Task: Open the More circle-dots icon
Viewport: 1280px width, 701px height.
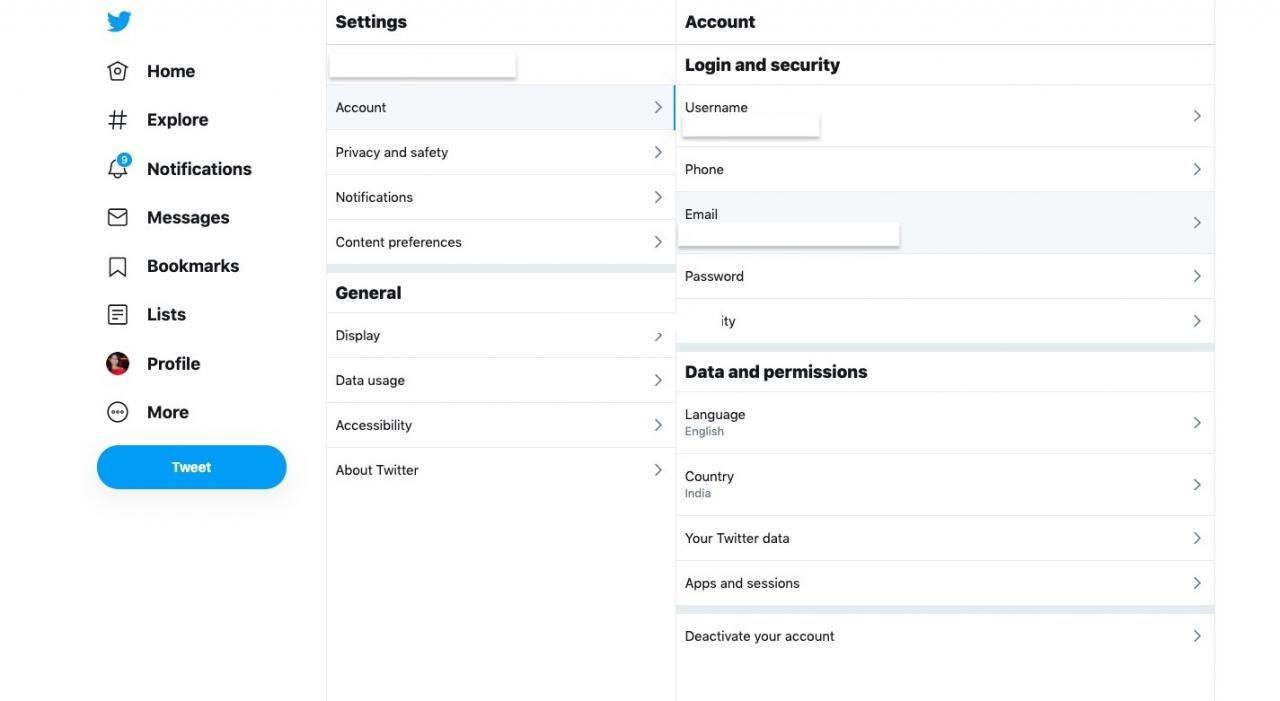Action: pos(118,412)
